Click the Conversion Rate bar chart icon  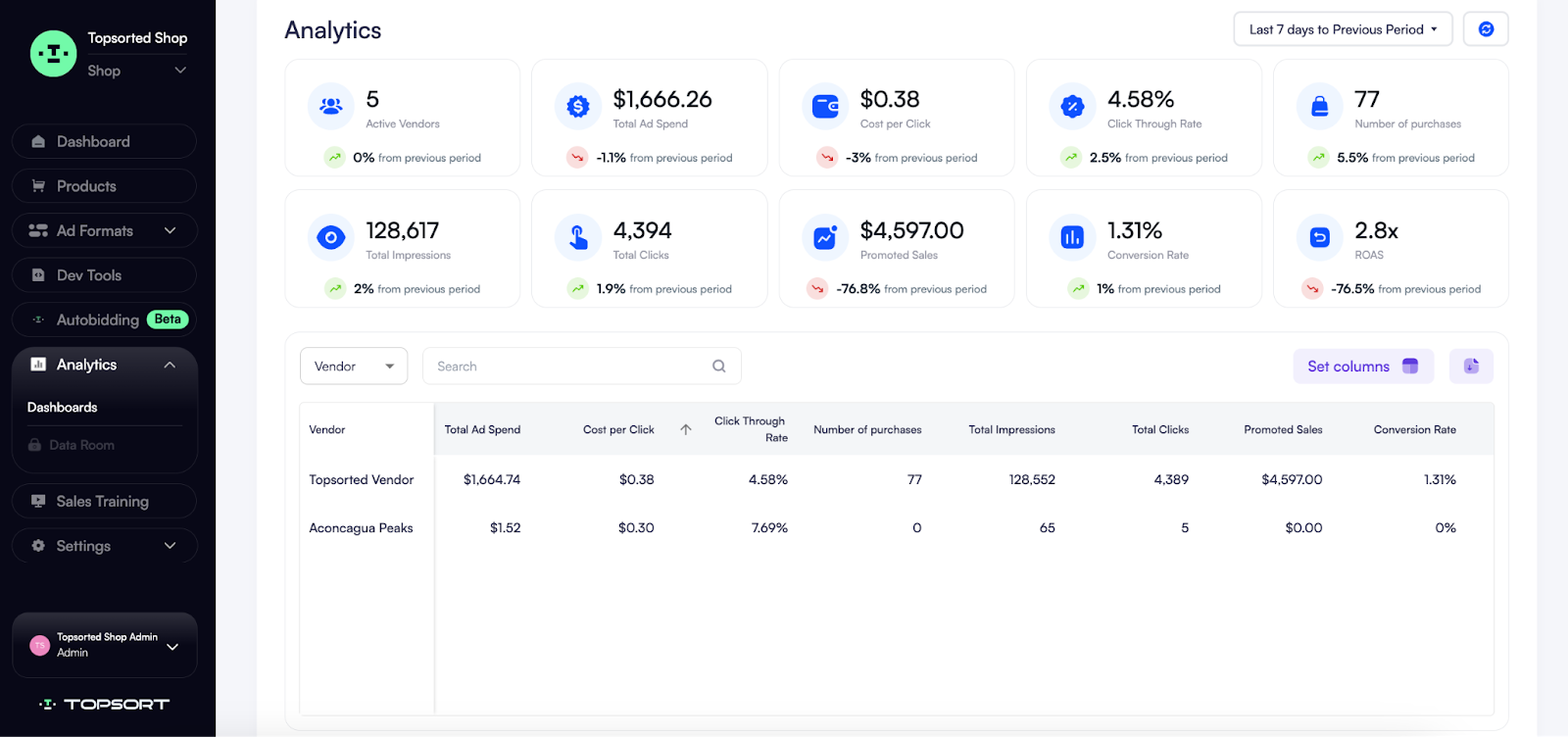tap(1072, 237)
